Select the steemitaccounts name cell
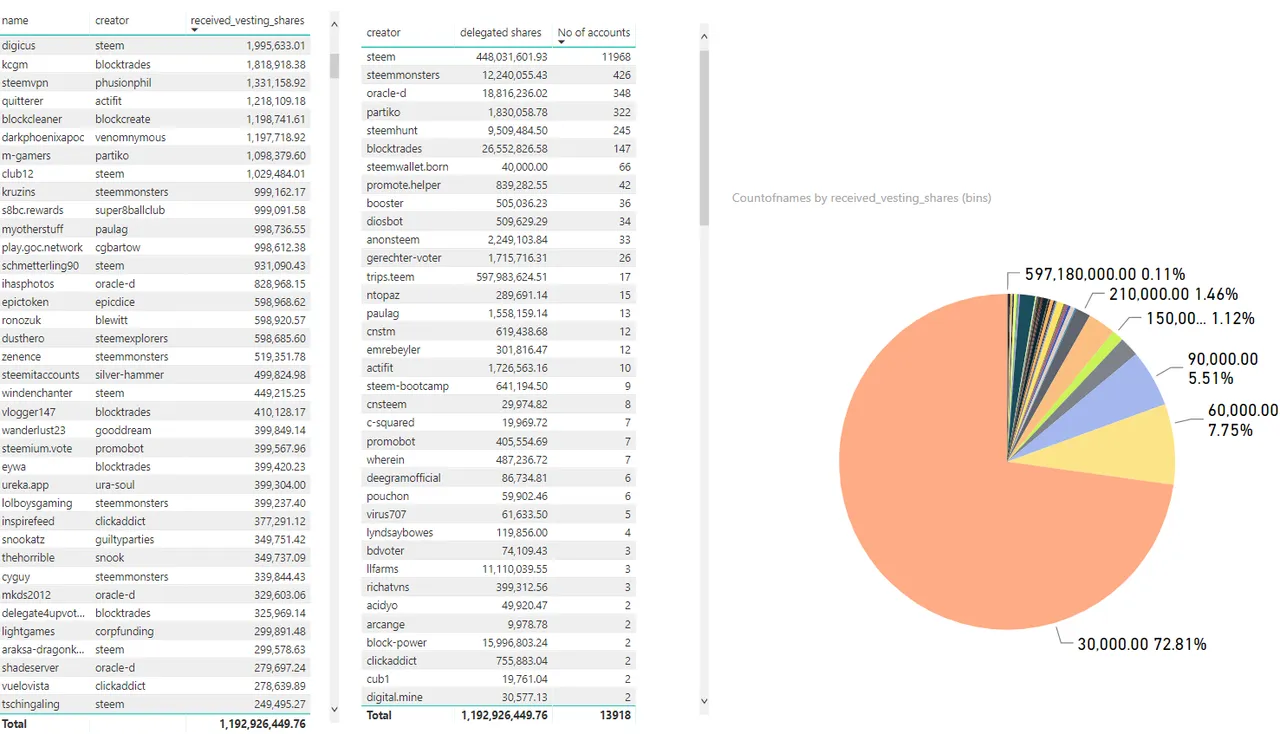This screenshot has height=734, width=1280. pyautogui.click(x=41, y=375)
